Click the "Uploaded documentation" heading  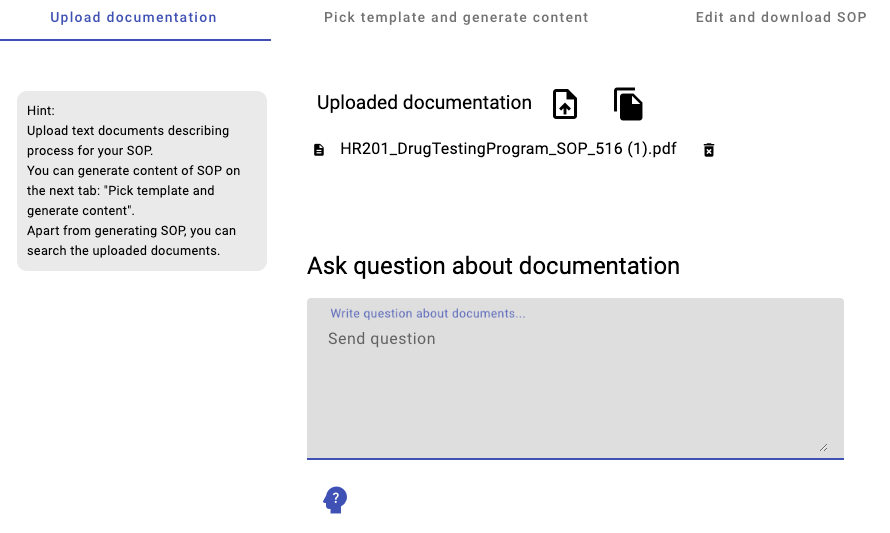click(424, 103)
